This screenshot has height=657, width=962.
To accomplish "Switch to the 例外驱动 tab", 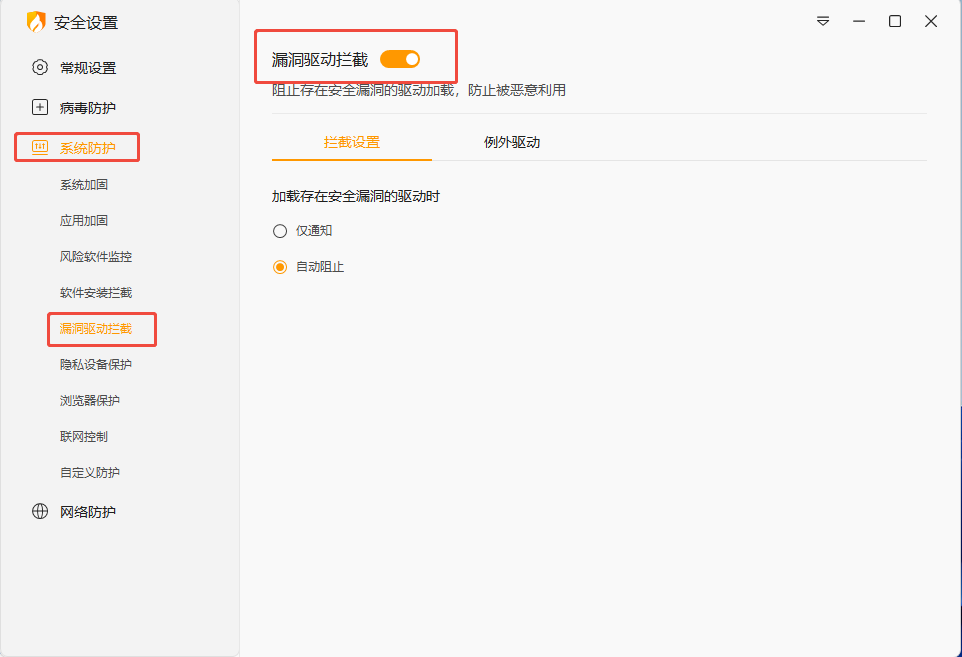I will click(512, 142).
